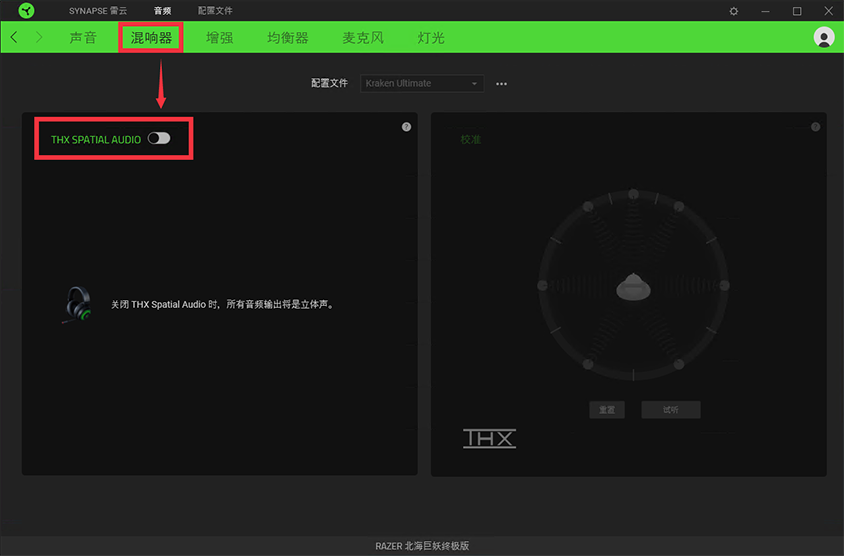This screenshot has height=556, width=844.
Task: Click 配置文件 label beside the profile dropdown
Action: tap(329, 83)
